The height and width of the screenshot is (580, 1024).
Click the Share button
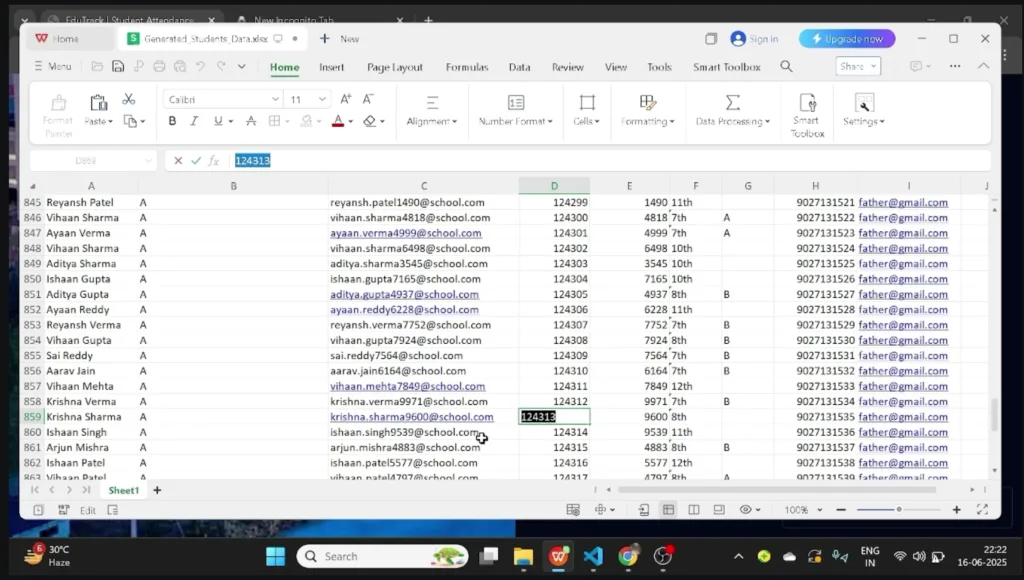857,66
